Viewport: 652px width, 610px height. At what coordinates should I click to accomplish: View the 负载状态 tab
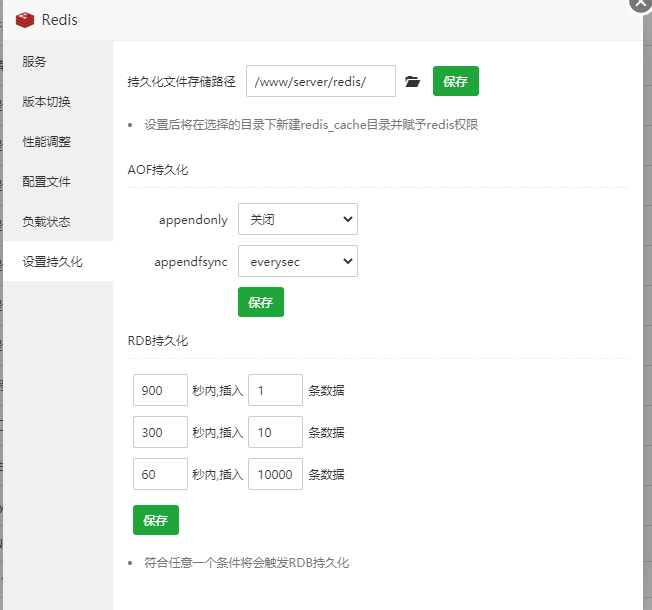tap(58, 221)
